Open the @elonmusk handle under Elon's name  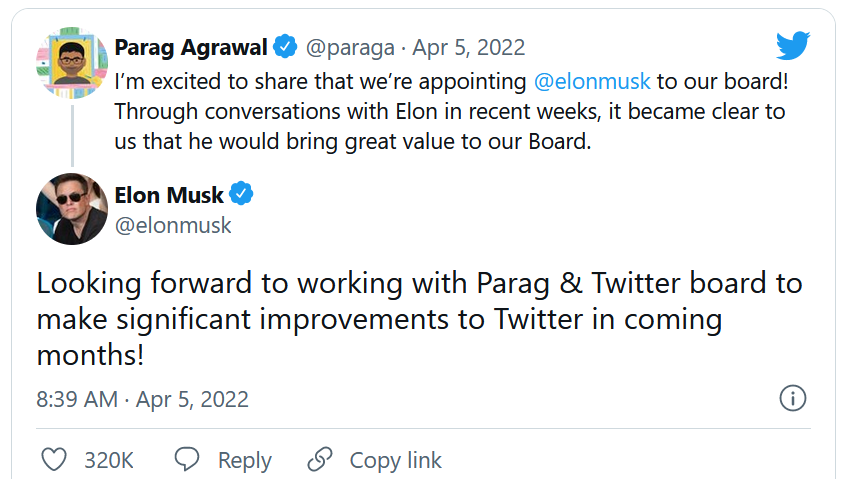click(x=173, y=225)
